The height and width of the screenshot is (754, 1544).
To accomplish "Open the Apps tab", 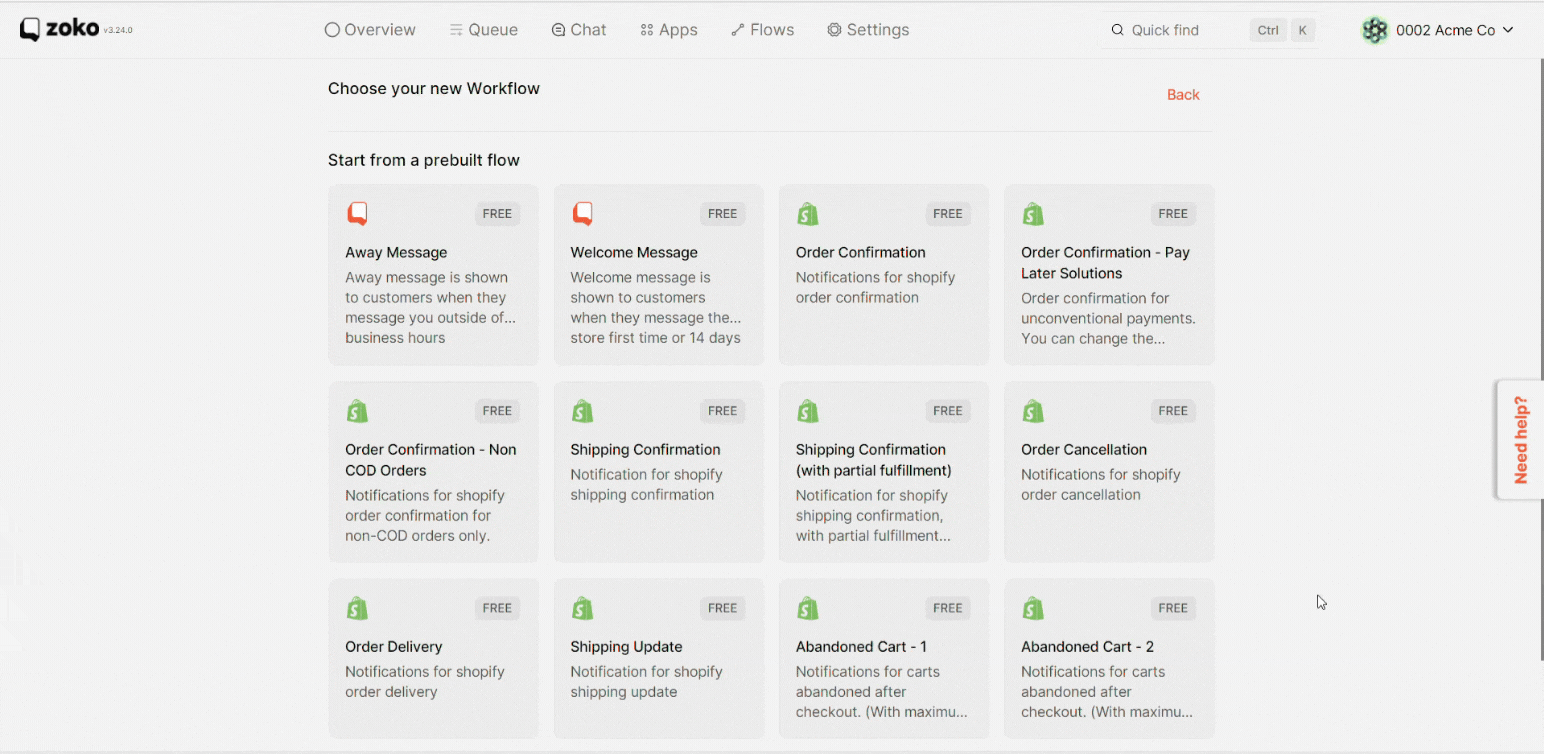I will pyautogui.click(x=669, y=30).
